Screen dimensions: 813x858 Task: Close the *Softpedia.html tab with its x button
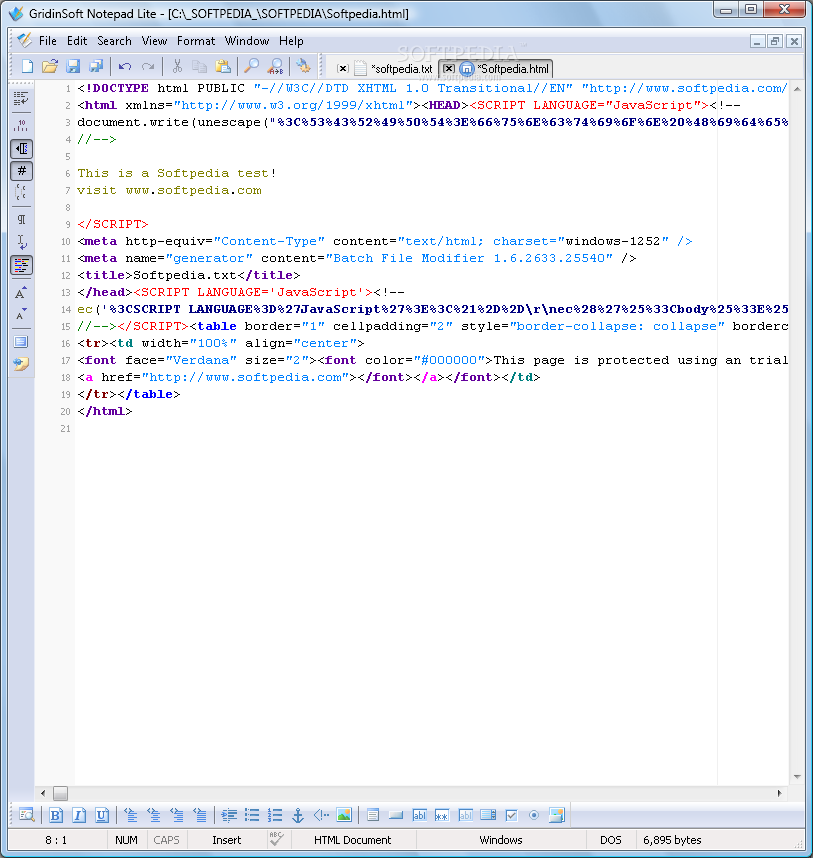click(x=449, y=68)
